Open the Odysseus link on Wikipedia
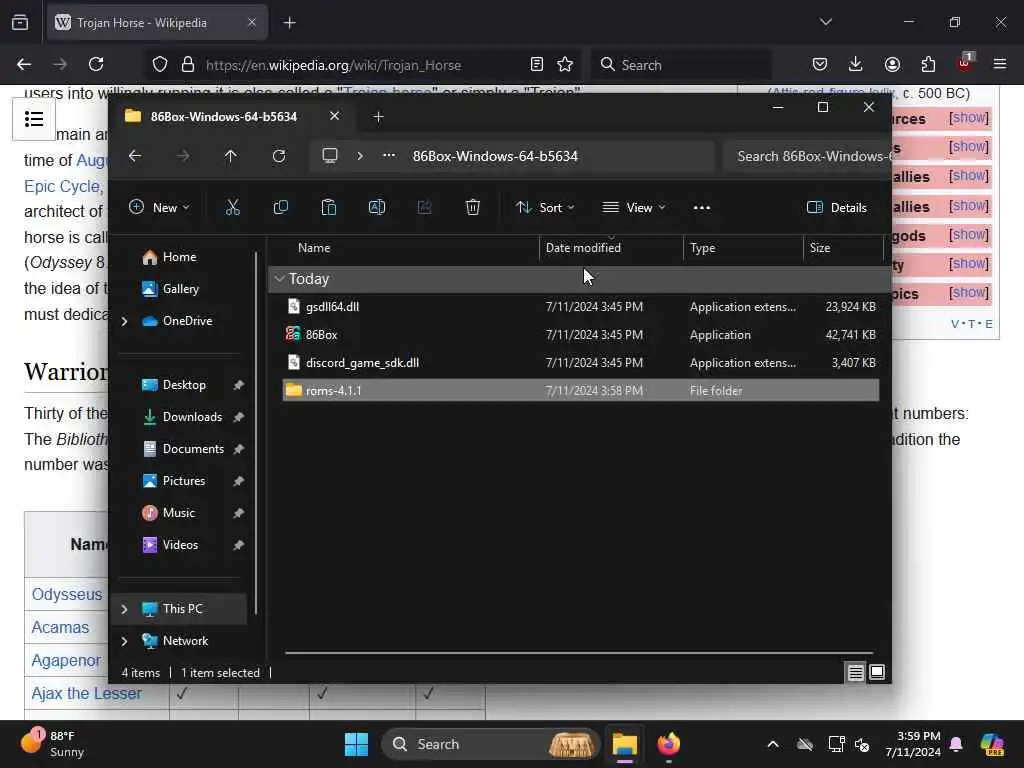 [67, 594]
